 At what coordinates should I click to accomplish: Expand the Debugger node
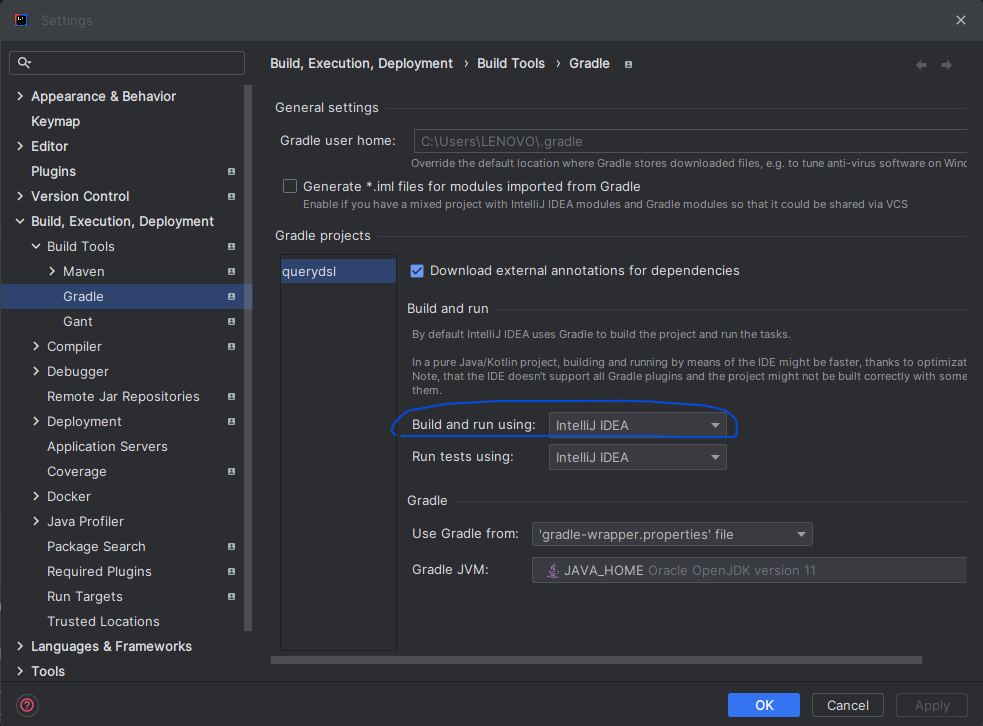coord(36,371)
